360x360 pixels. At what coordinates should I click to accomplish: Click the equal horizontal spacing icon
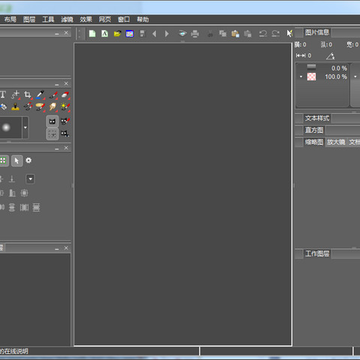pyautogui.click(x=24, y=208)
